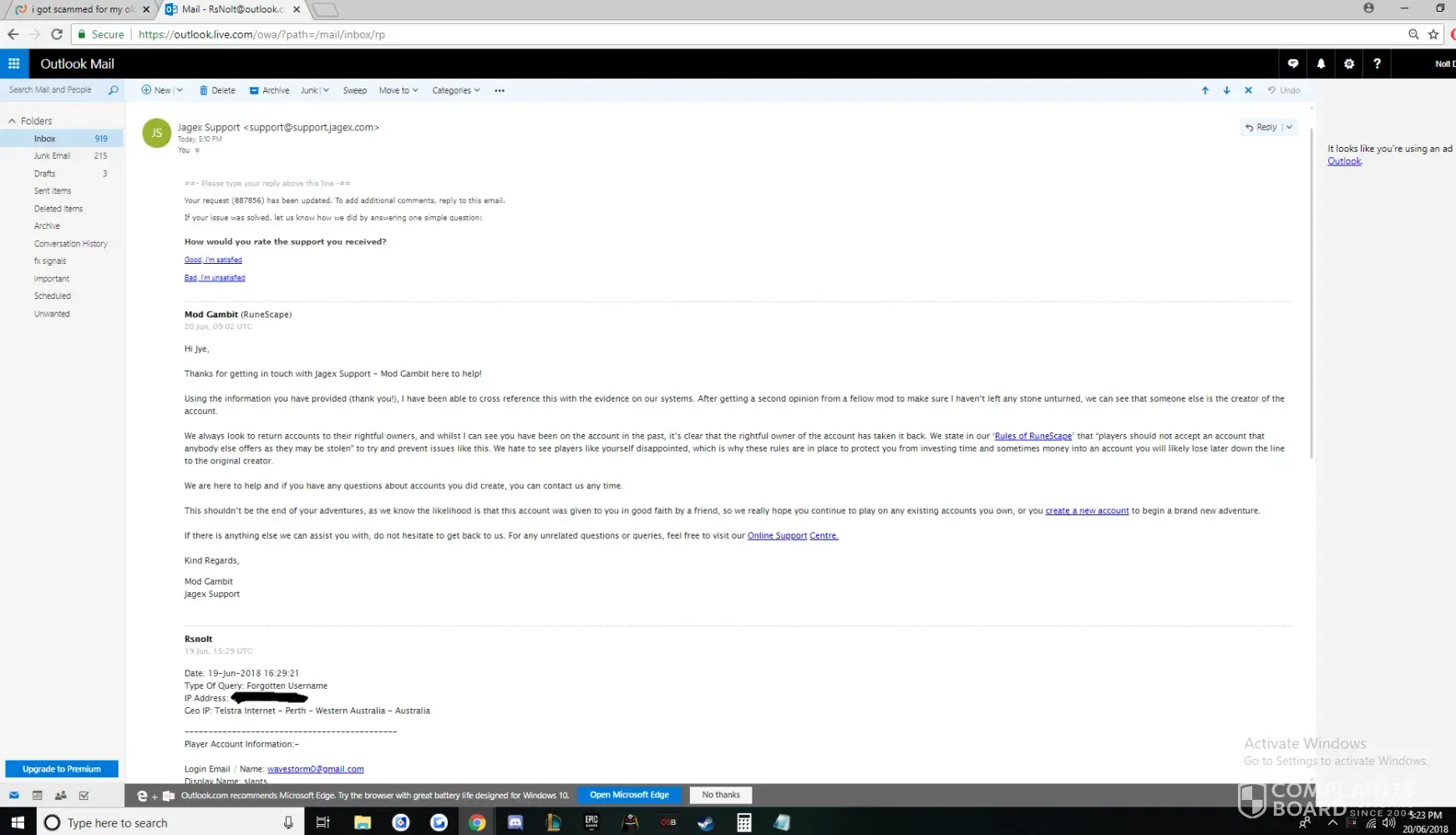
Task: Click the search magnifier icon
Action: coord(114,90)
